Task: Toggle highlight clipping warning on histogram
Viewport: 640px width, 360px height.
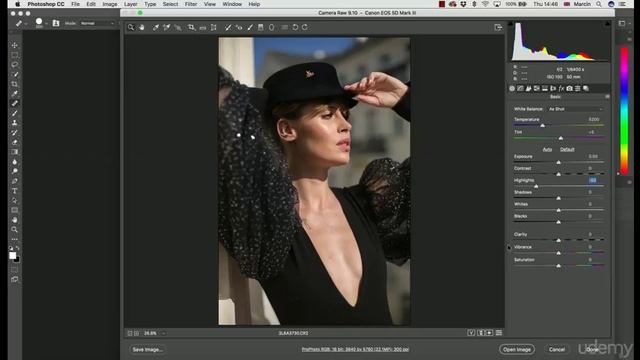Action: pyautogui.click(x=607, y=24)
